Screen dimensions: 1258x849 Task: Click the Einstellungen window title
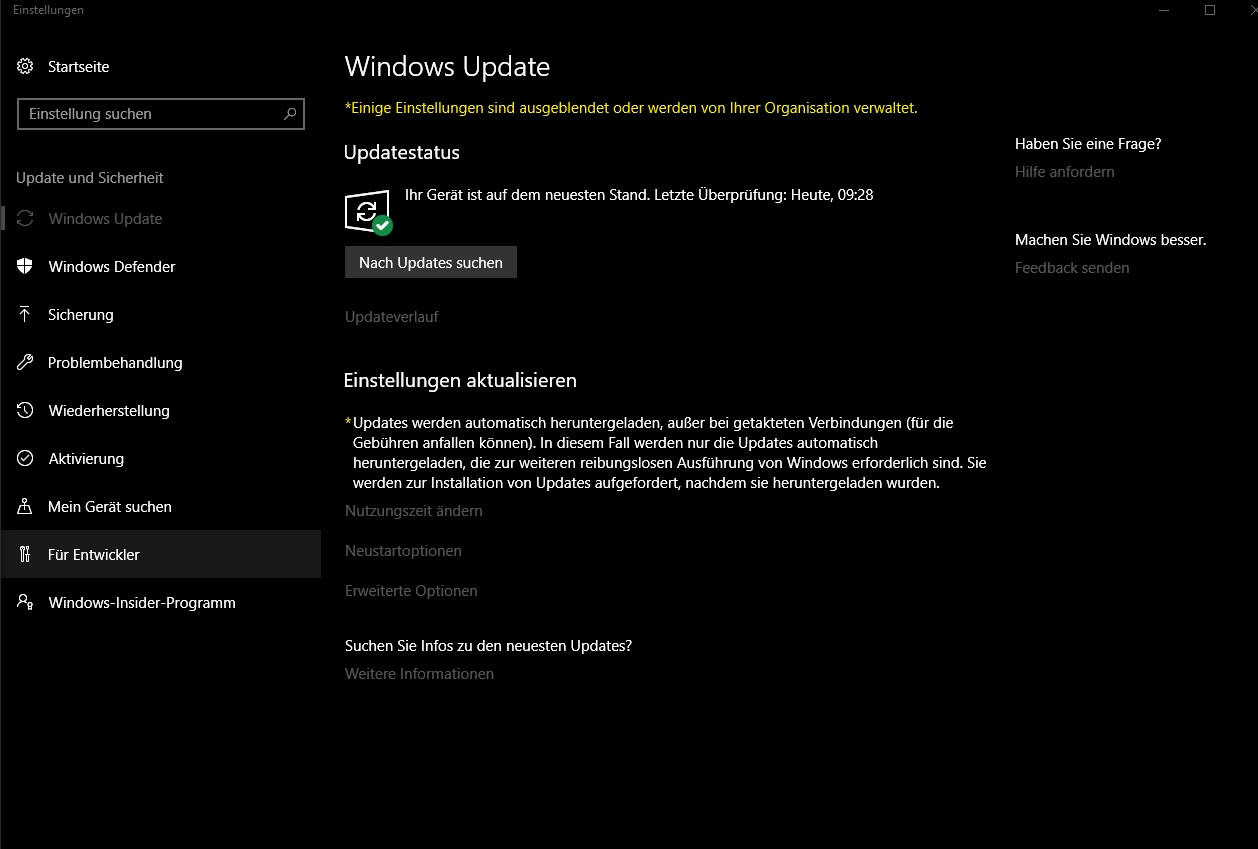click(x=48, y=10)
